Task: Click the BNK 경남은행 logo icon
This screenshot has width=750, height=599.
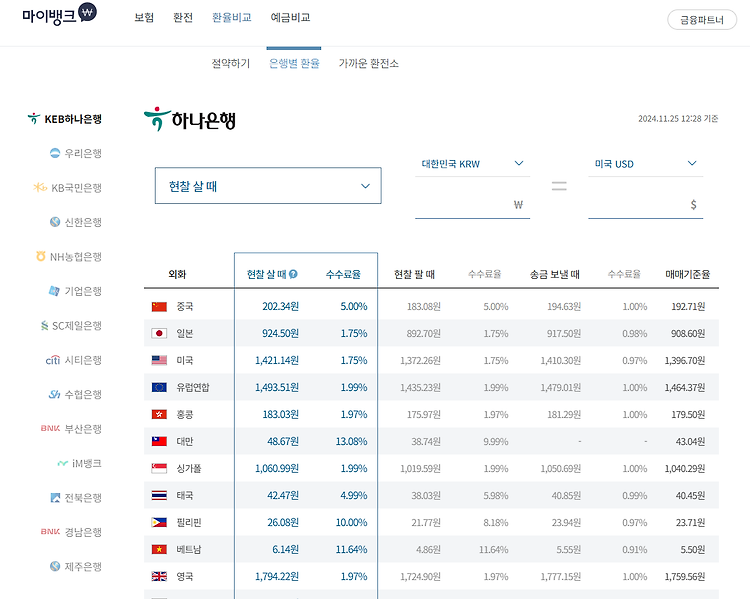Action: point(50,532)
